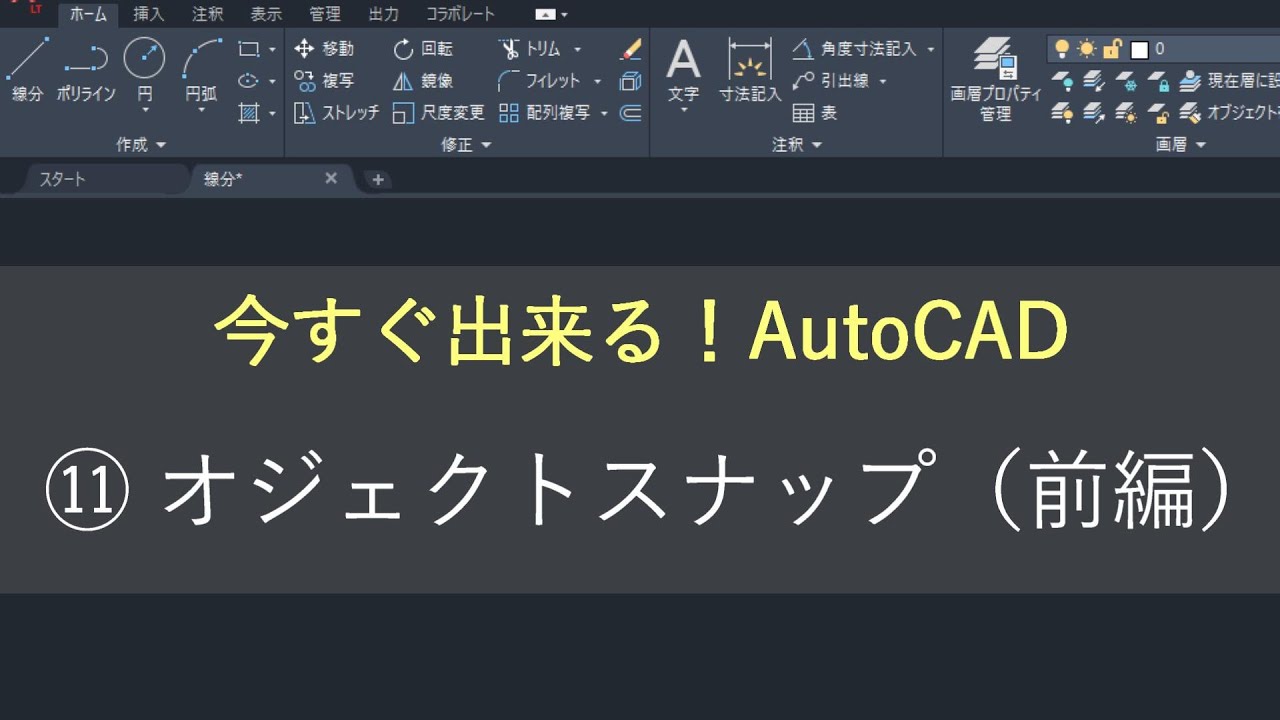Choose the hatch tool icon

(249, 113)
